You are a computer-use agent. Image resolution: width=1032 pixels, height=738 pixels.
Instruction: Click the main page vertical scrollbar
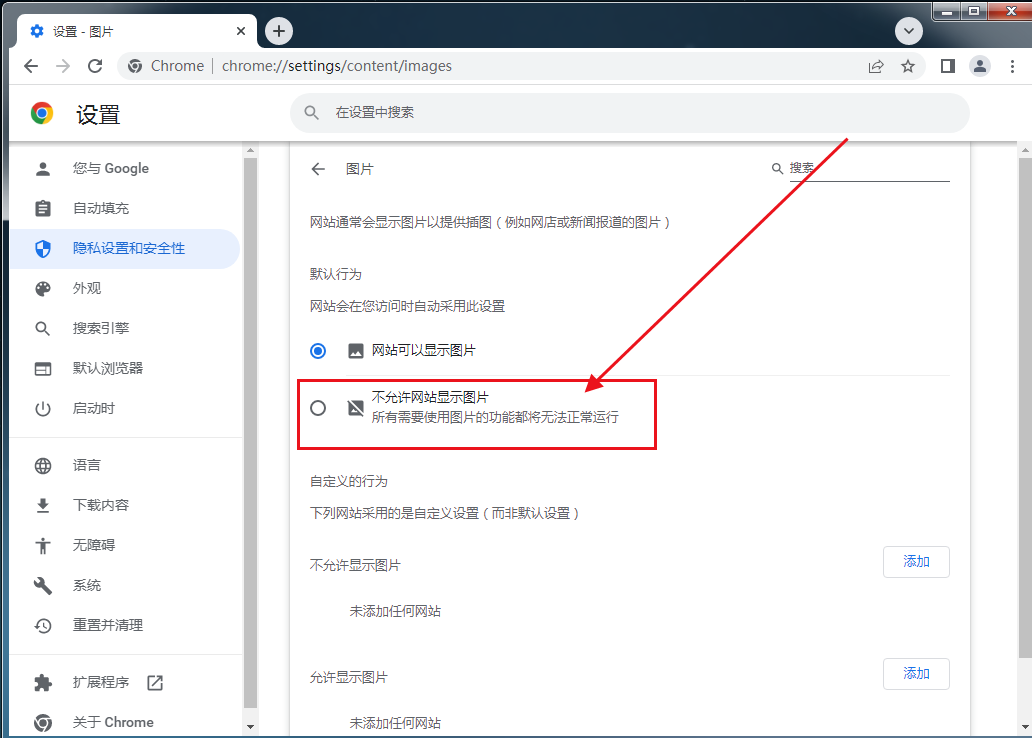[1025, 408]
